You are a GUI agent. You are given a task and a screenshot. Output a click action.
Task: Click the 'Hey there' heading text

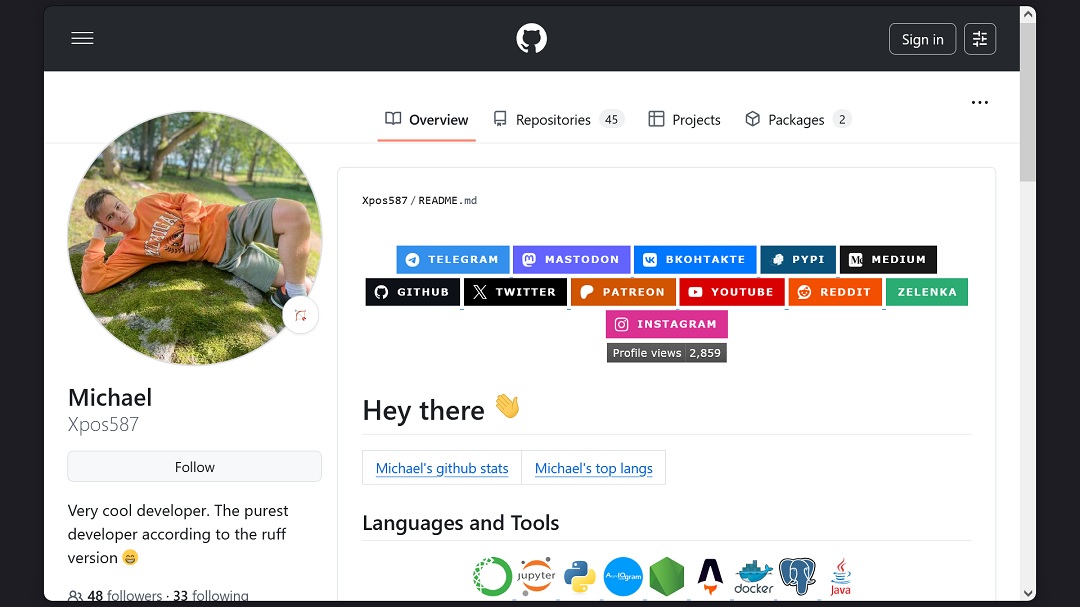click(x=424, y=411)
